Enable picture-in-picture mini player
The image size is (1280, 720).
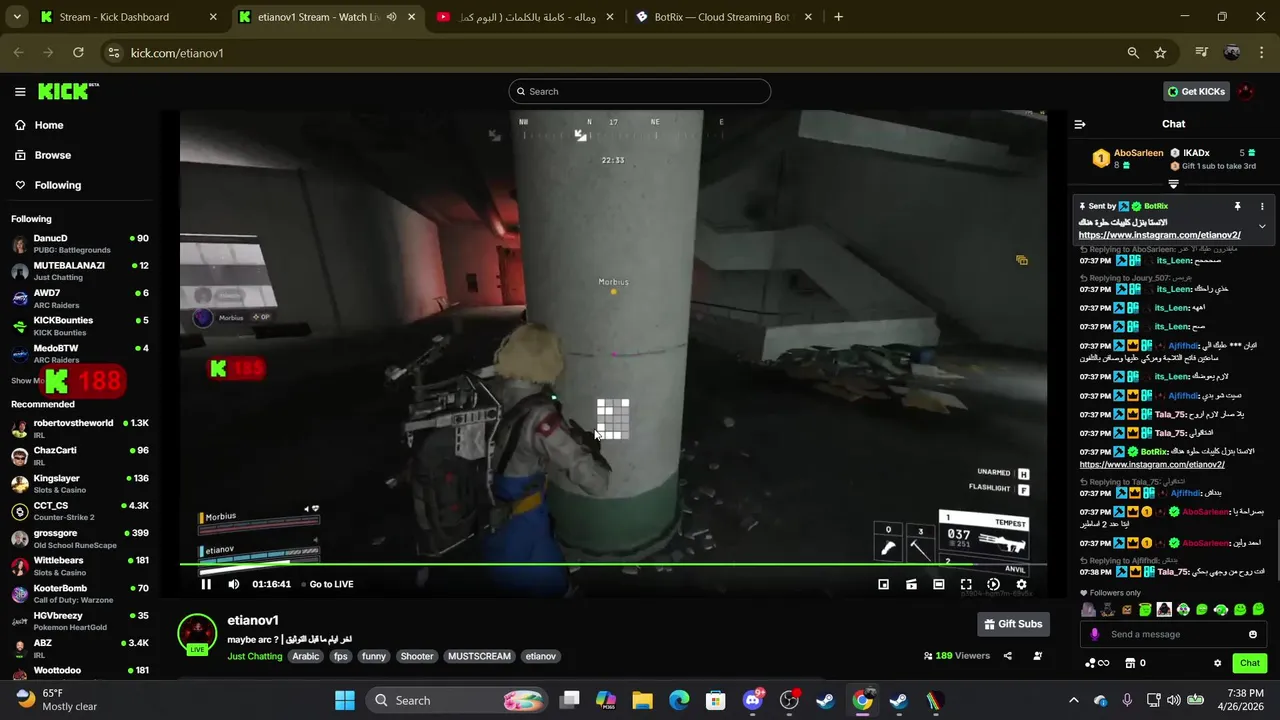[x=883, y=584]
